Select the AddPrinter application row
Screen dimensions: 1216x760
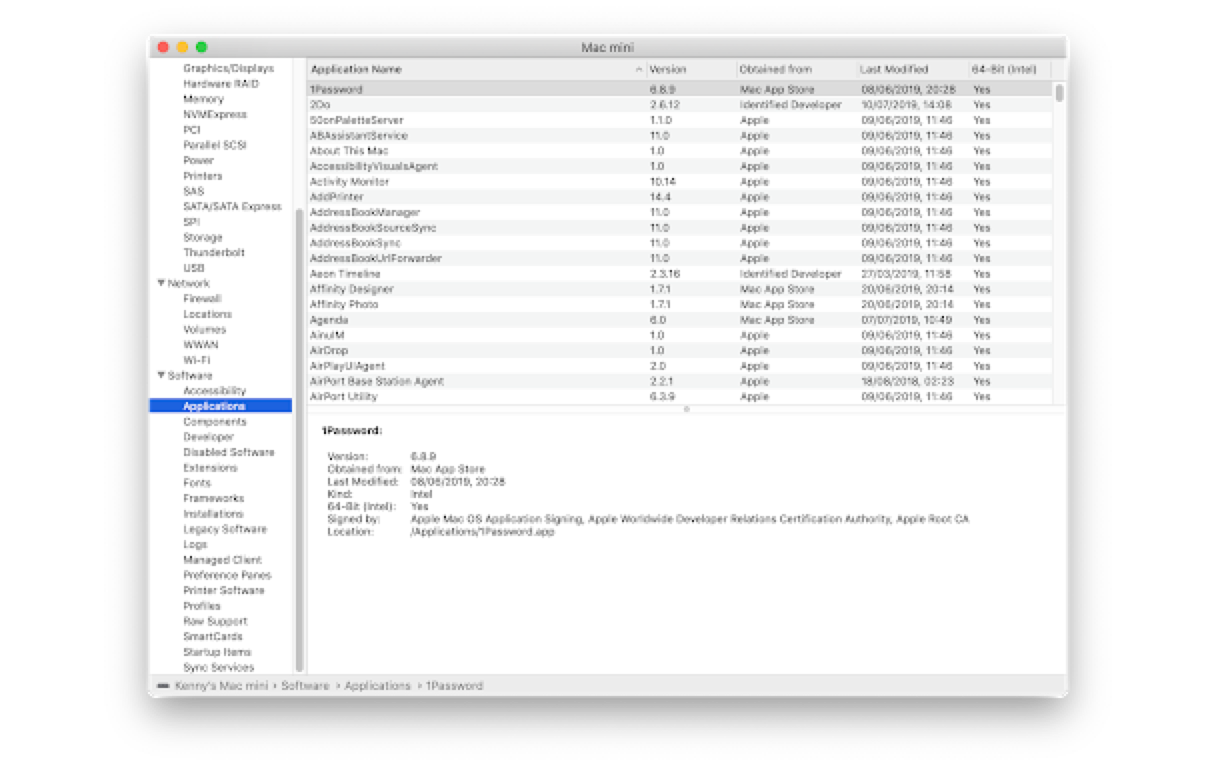click(x=679, y=197)
